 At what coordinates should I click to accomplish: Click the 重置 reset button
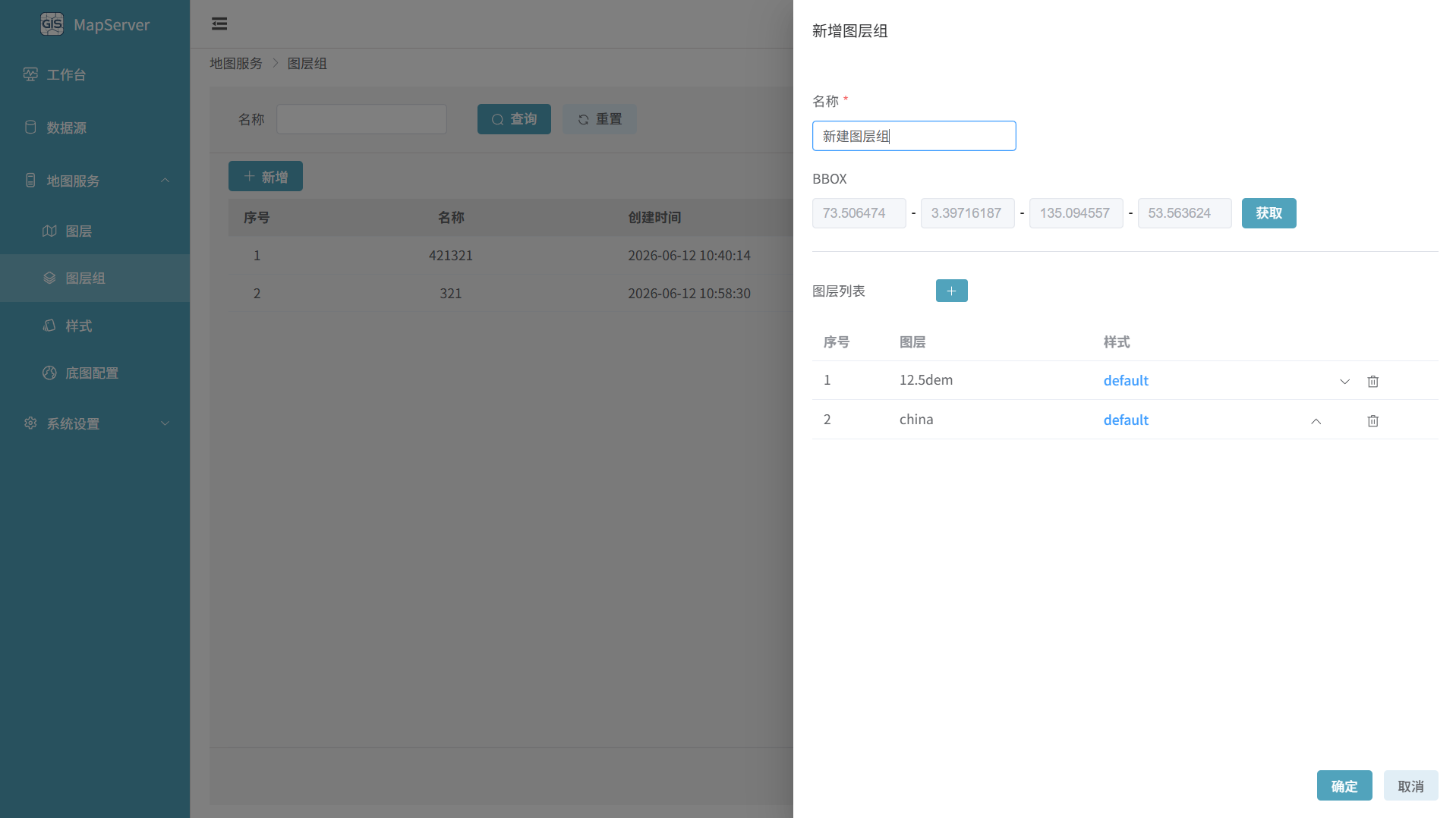(600, 119)
